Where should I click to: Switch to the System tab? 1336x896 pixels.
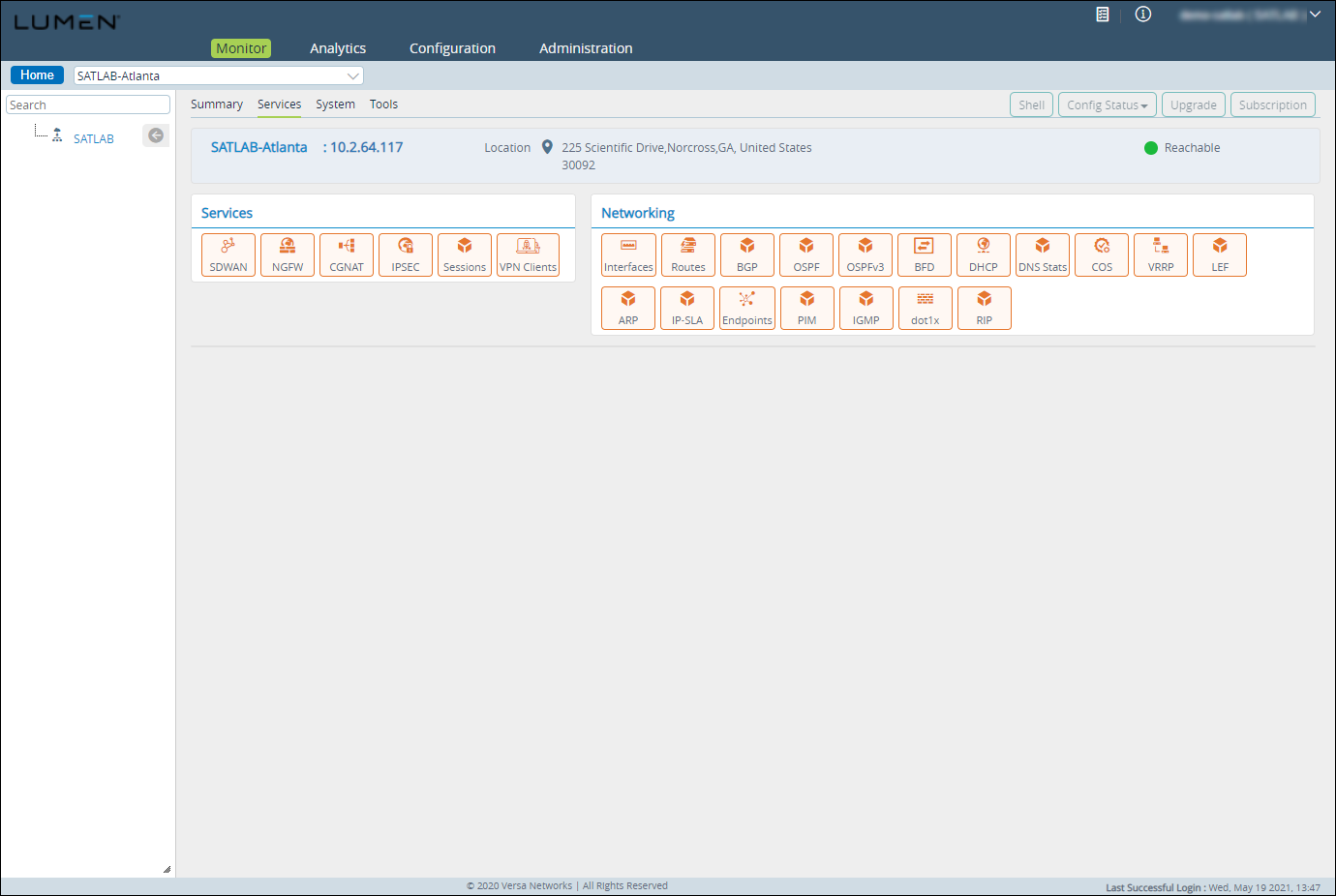335,104
